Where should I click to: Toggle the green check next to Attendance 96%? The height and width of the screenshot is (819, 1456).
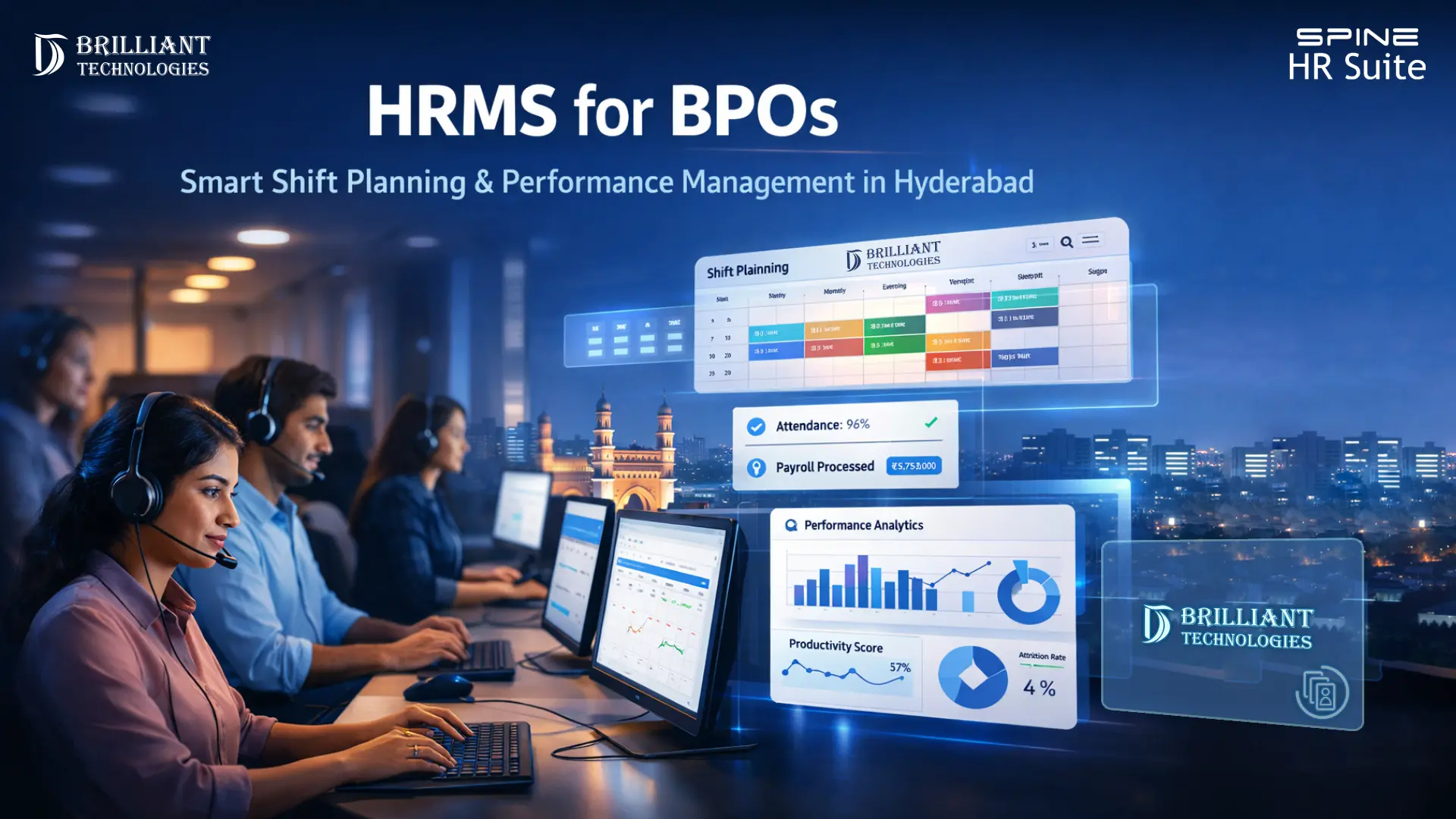coord(930,423)
